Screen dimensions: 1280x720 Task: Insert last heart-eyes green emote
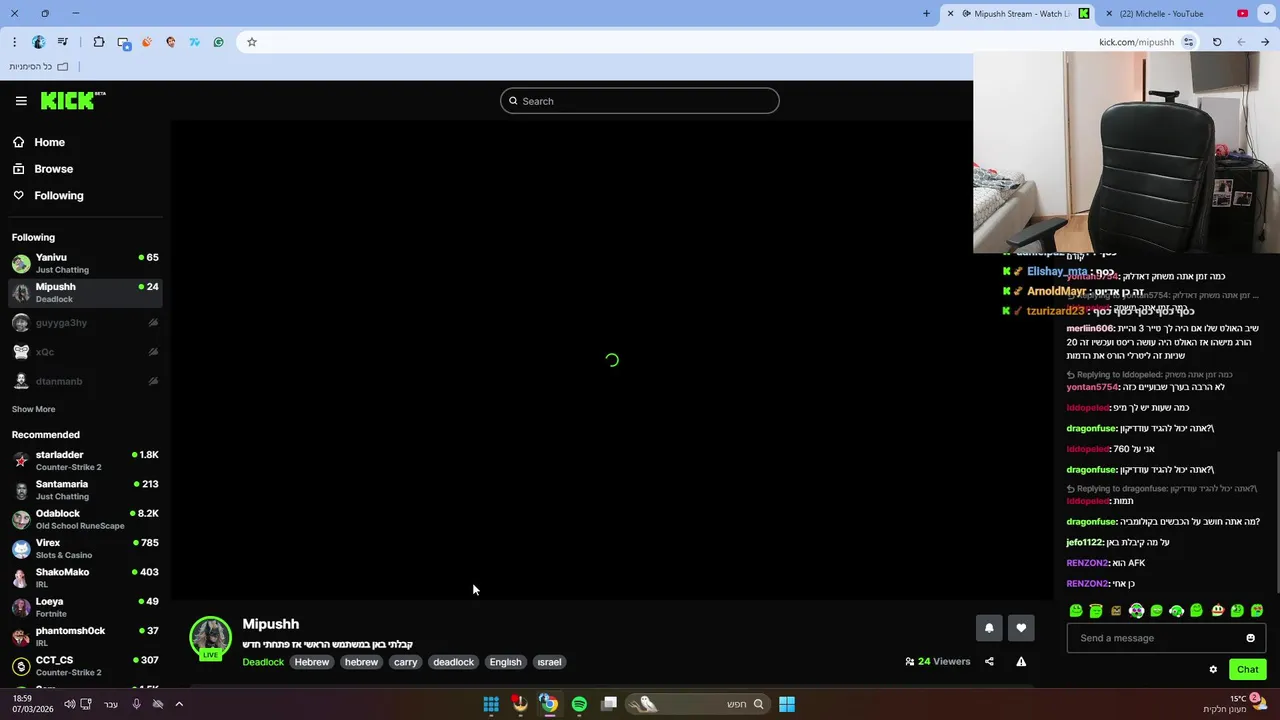pyautogui.click(x=1257, y=610)
